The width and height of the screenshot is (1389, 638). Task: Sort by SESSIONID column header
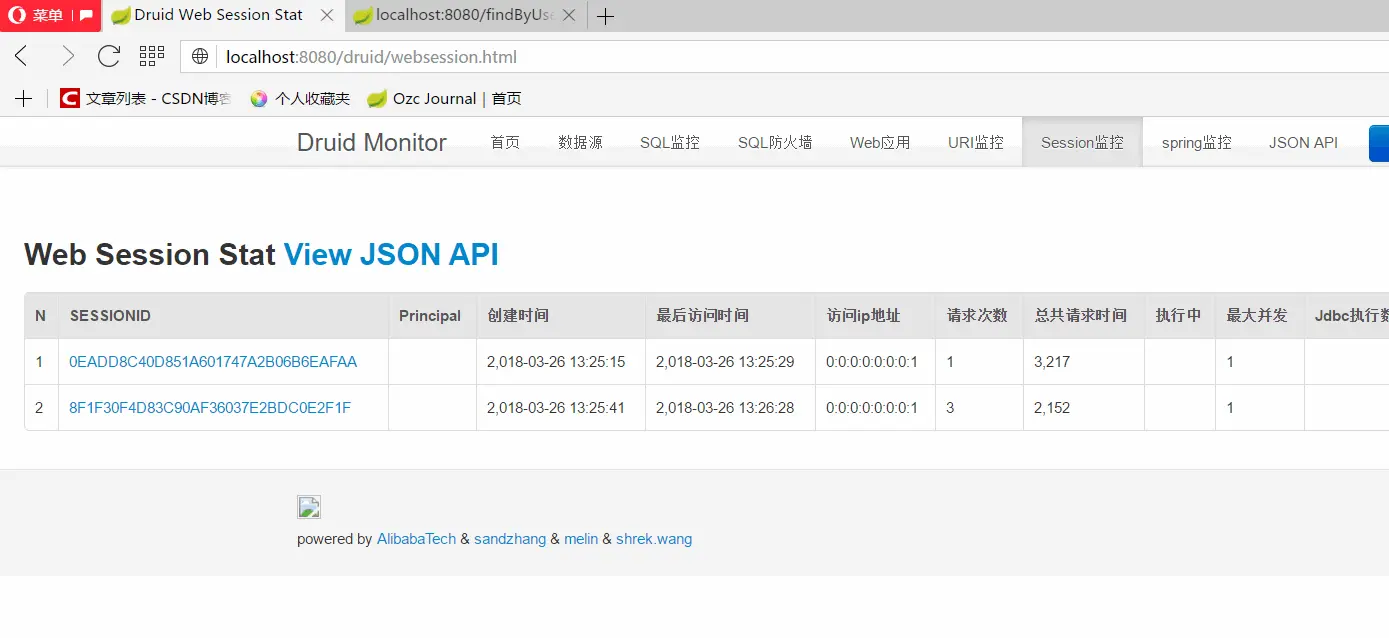[x=223, y=315]
